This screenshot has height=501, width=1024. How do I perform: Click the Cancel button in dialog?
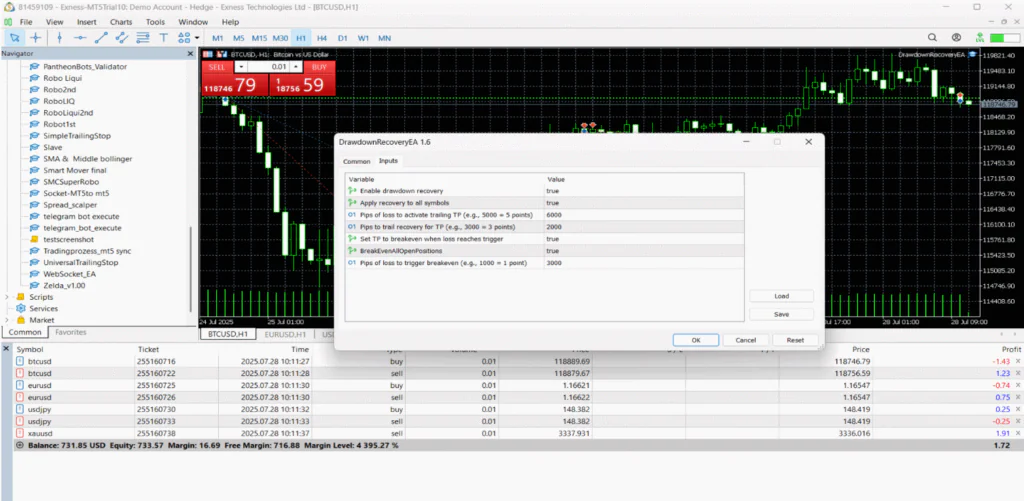(x=746, y=340)
